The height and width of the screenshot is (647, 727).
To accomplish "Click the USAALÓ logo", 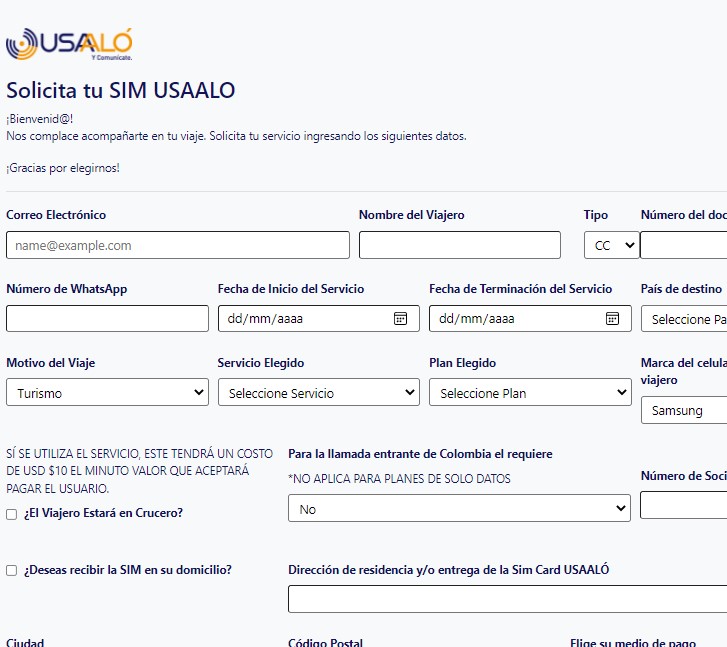I will [x=69, y=44].
